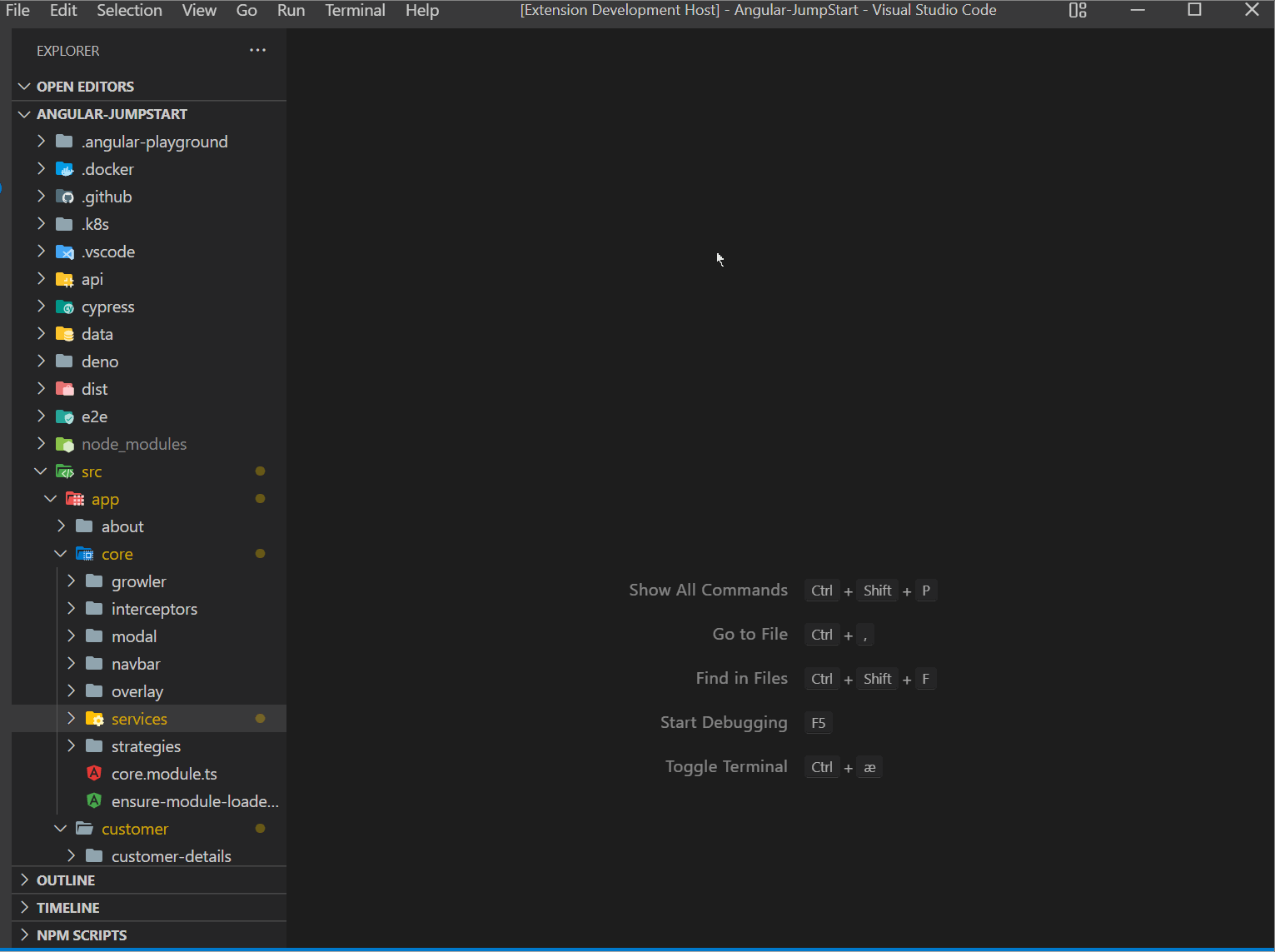Click the F5 key hint
The image size is (1275, 952).
tap(819, 723)
